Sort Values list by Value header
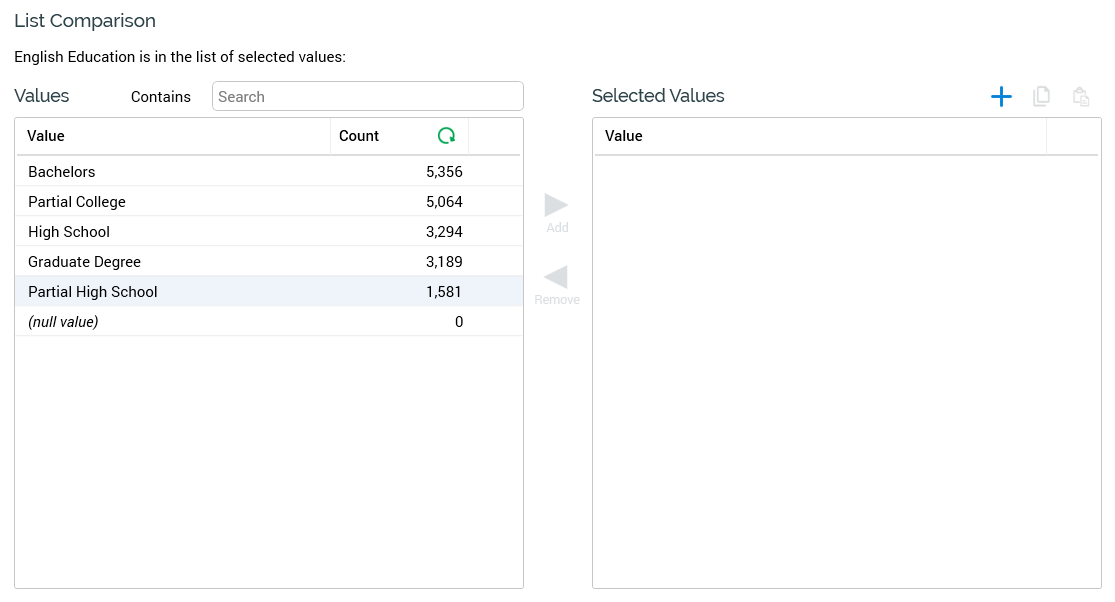1115x602 pixels. pyautogui.click(x=46, y=136)
